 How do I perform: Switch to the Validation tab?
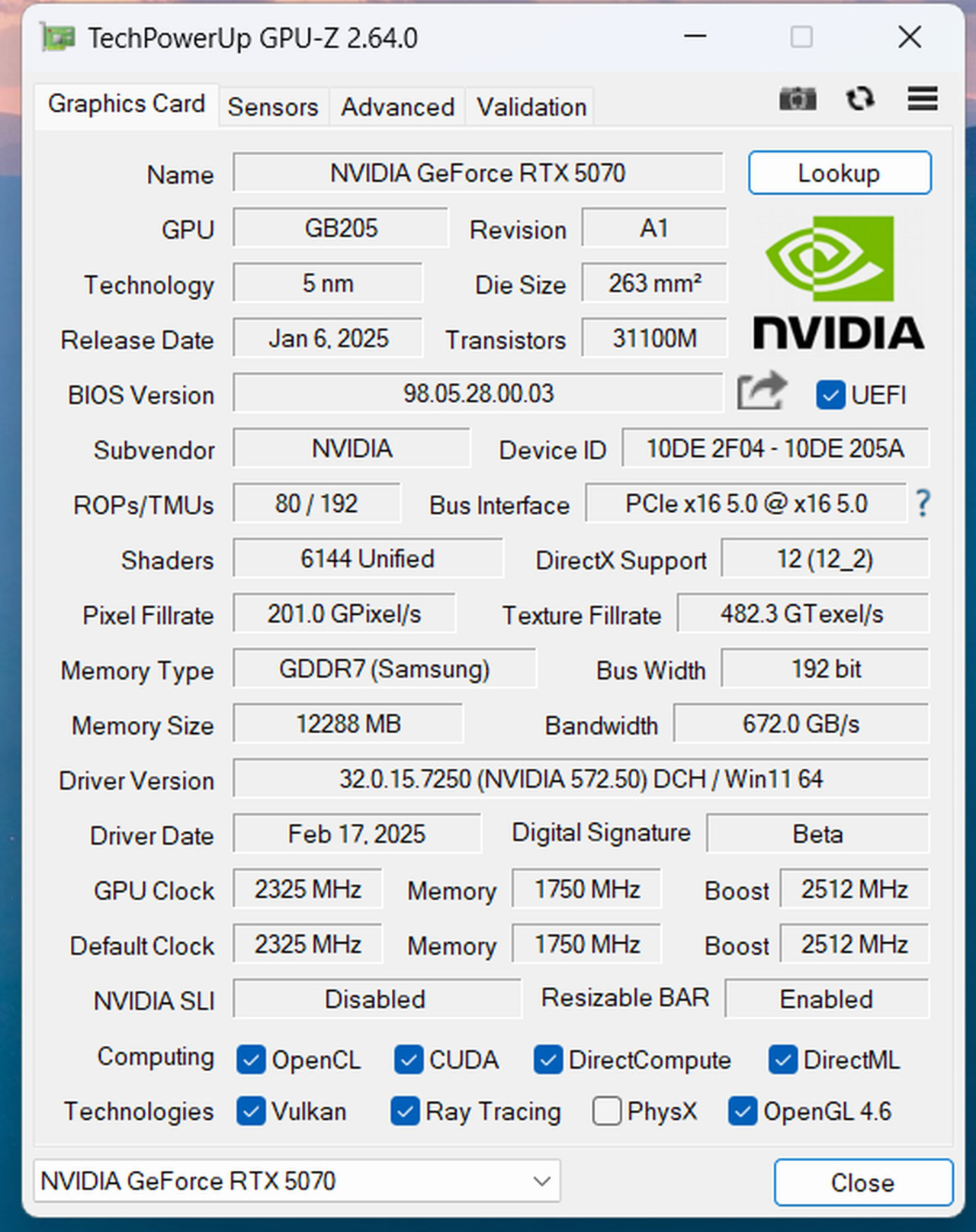point(530,107)
